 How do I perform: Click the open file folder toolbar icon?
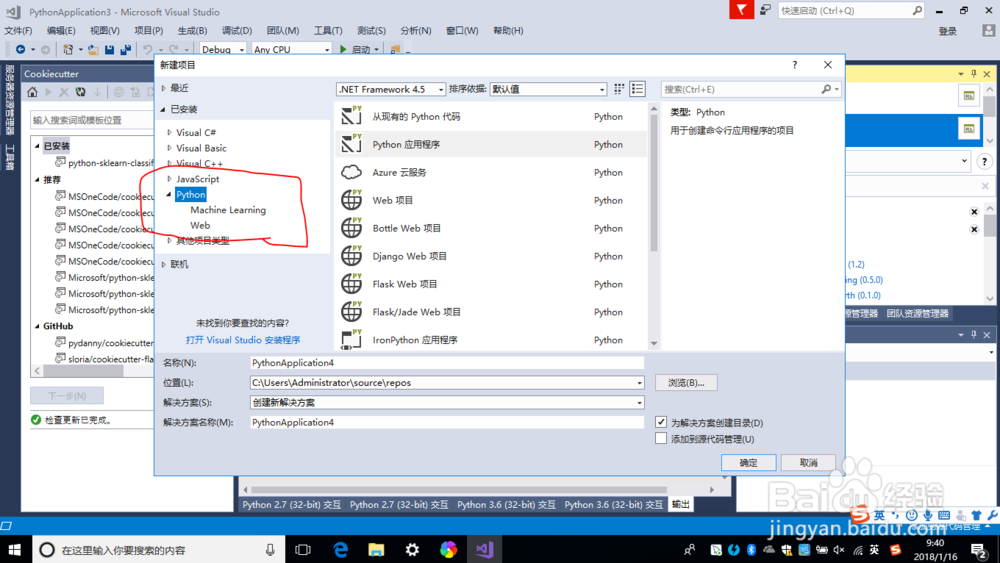click(93, 49)
